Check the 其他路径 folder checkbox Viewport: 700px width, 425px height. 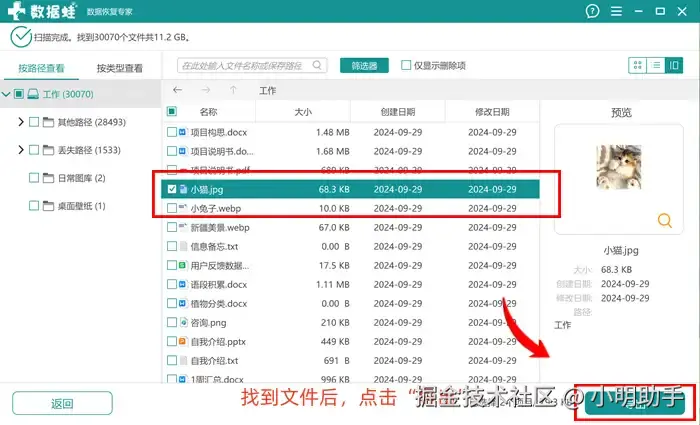pyautogui.click(x=34, y=122)
